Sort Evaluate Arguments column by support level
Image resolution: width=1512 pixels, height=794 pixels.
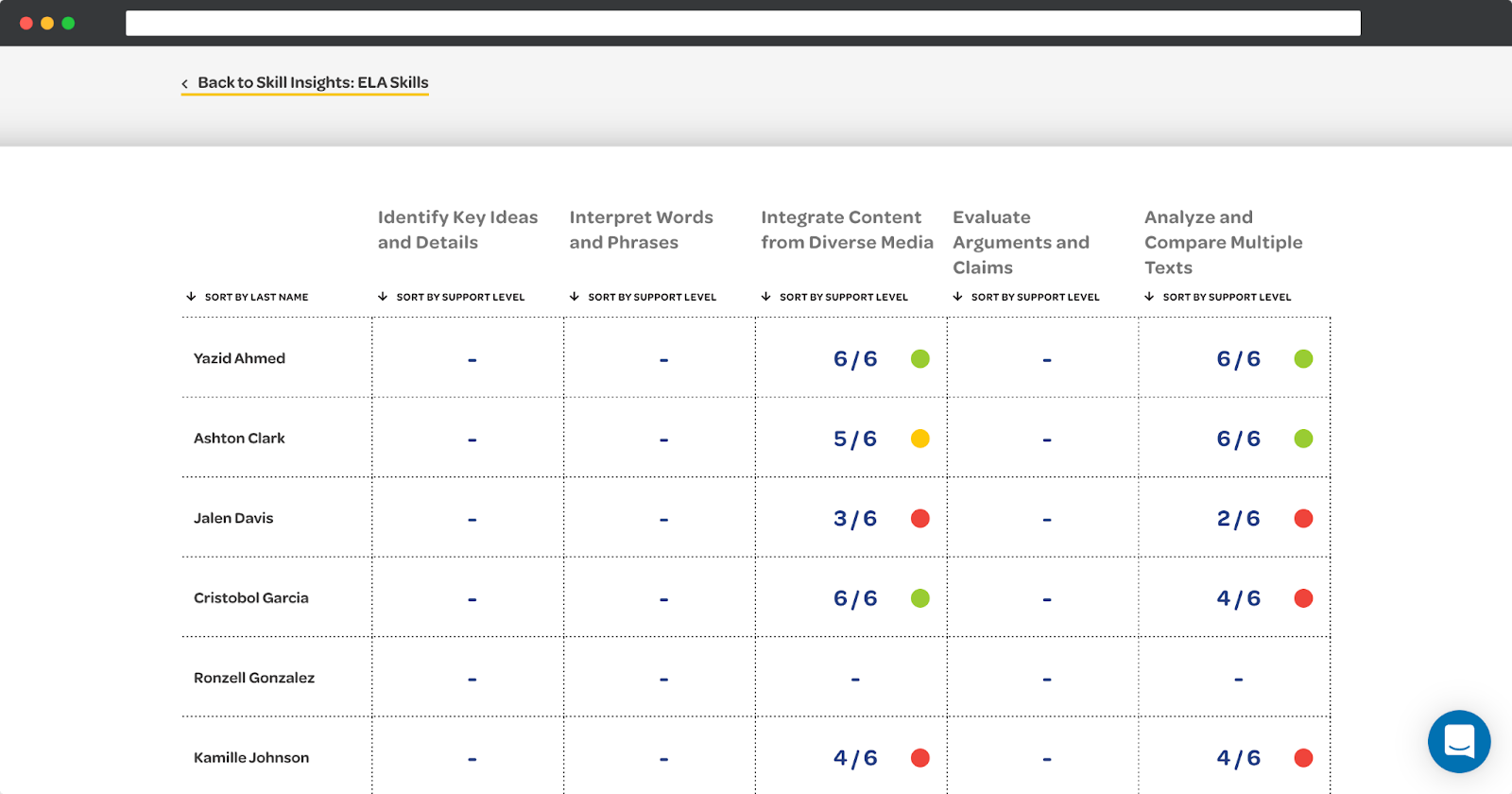pos(1026,297)
